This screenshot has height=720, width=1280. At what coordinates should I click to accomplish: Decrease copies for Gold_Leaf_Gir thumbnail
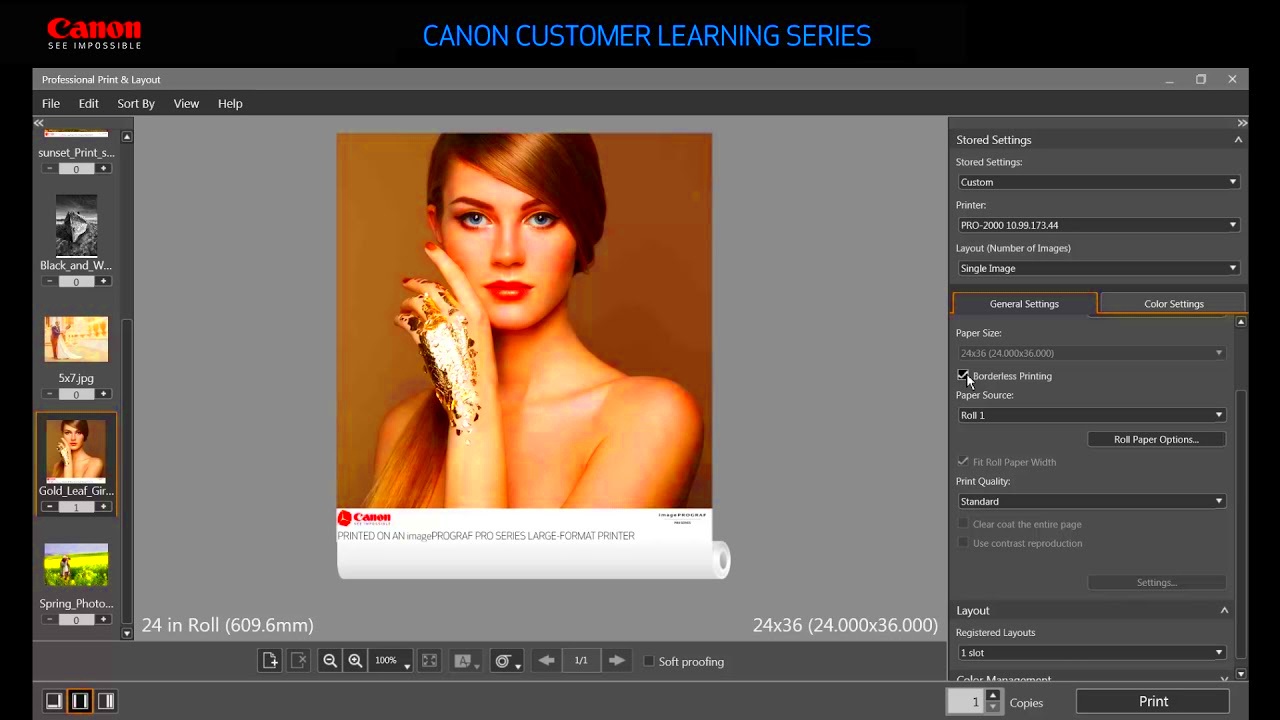[x=49, y=507]
